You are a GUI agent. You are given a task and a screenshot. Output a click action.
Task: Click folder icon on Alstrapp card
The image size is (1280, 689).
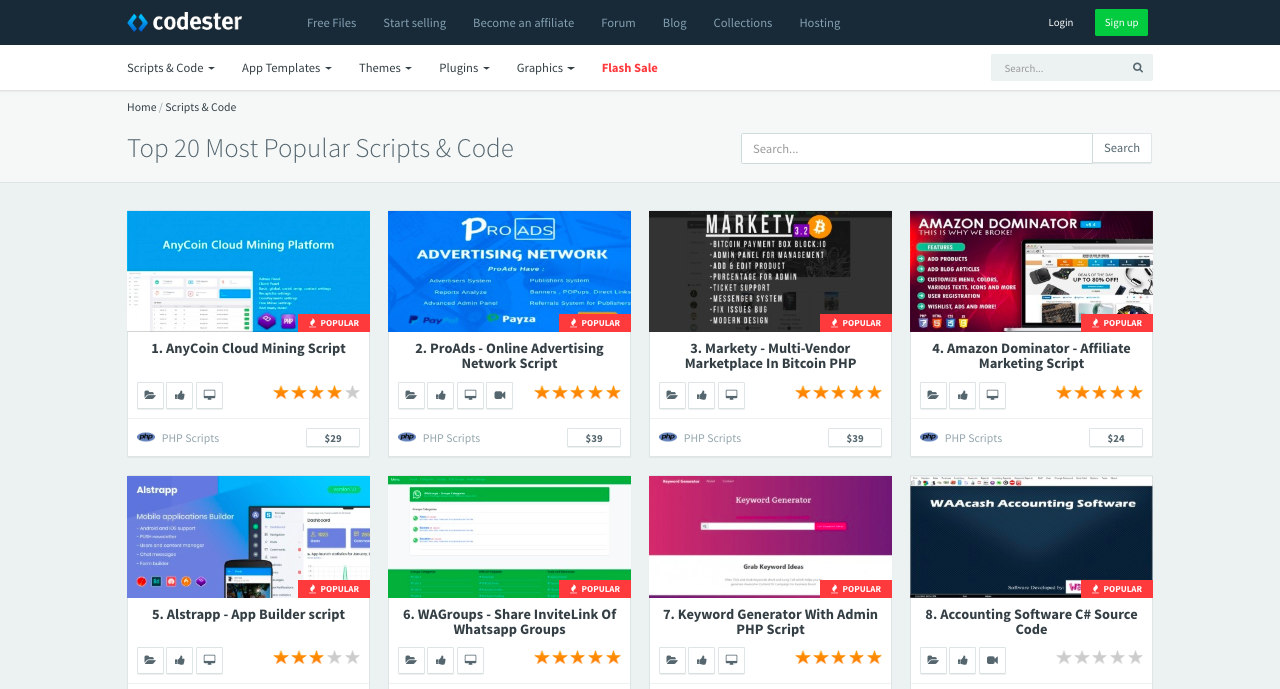coord(150,660)
